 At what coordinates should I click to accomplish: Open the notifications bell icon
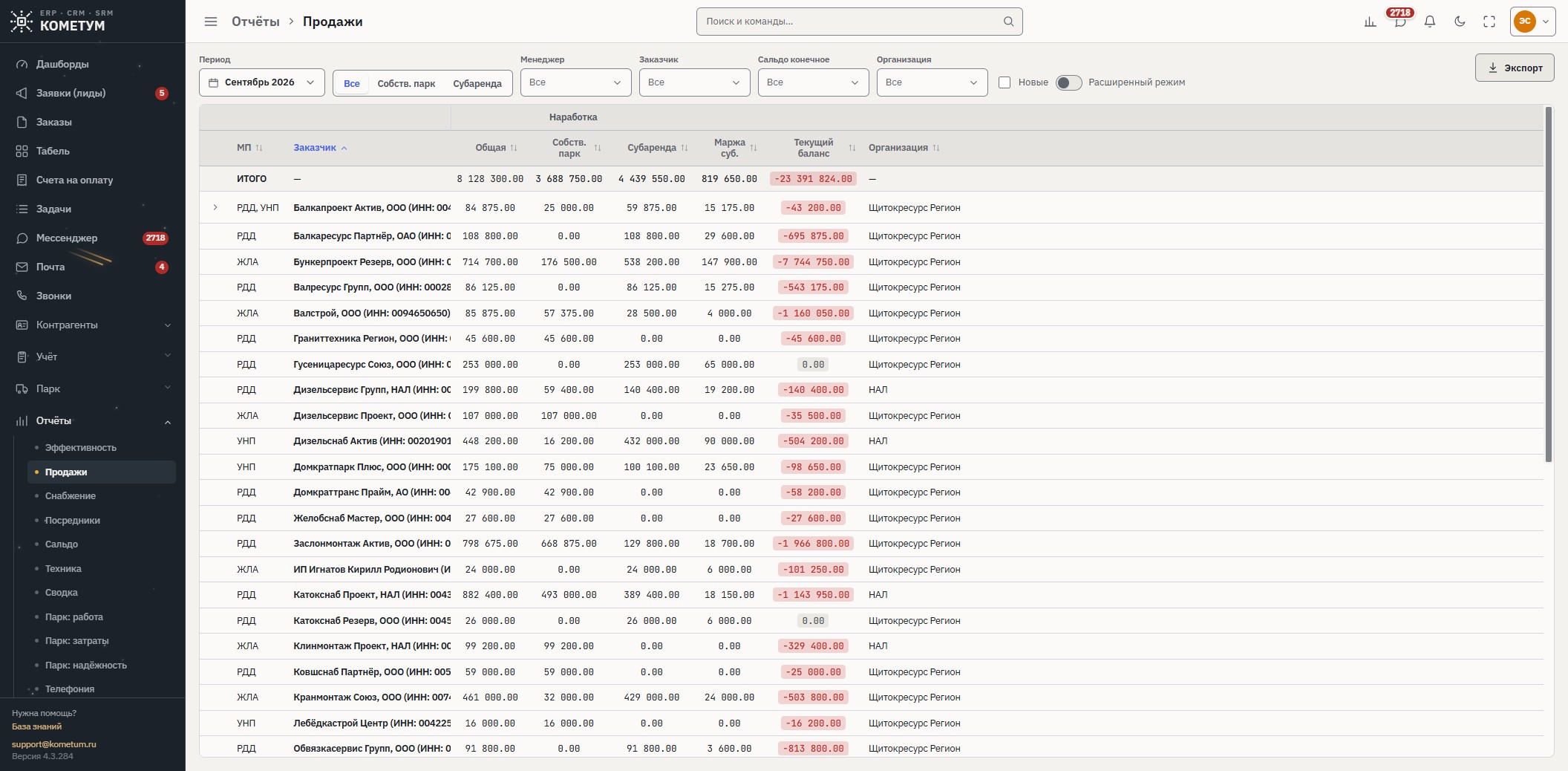point(1429,22)
